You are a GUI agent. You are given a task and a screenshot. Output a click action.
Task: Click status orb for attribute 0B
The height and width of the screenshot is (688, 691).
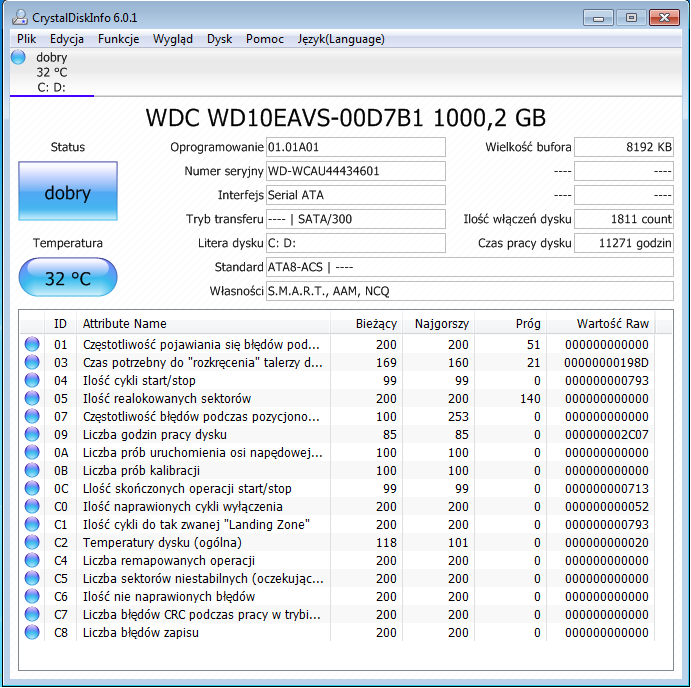coord(32,470)
